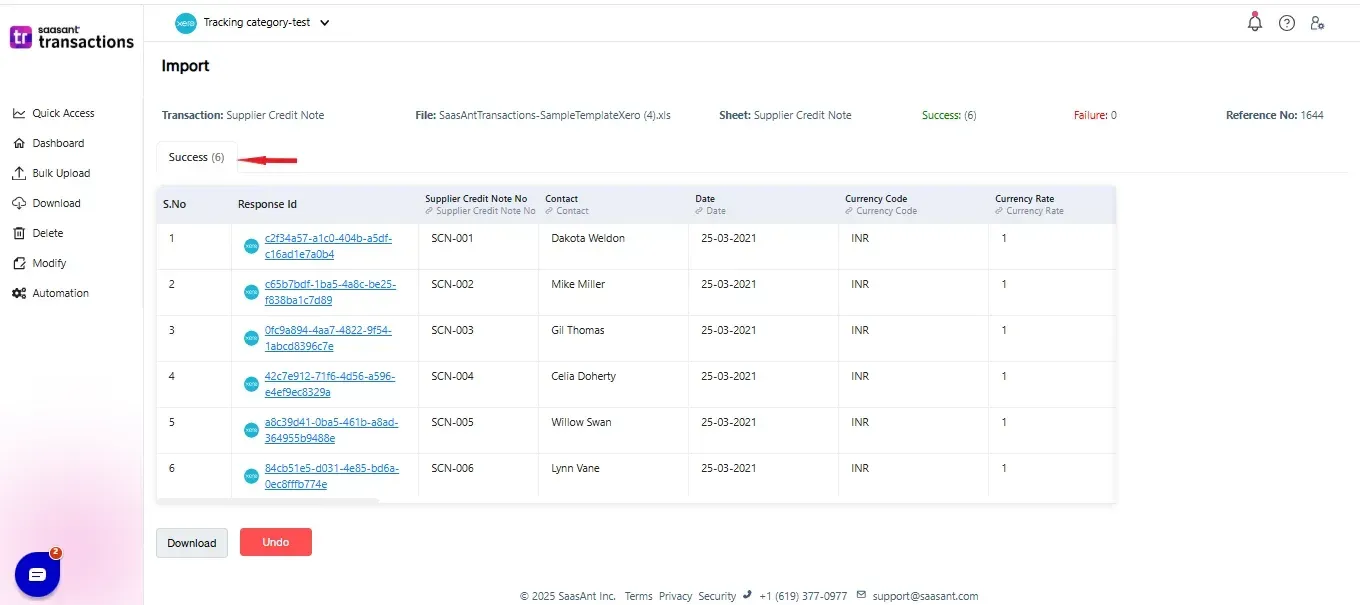Click the SaasAnt Transactions logo
1360x605 pixels.
click(71, 37)
